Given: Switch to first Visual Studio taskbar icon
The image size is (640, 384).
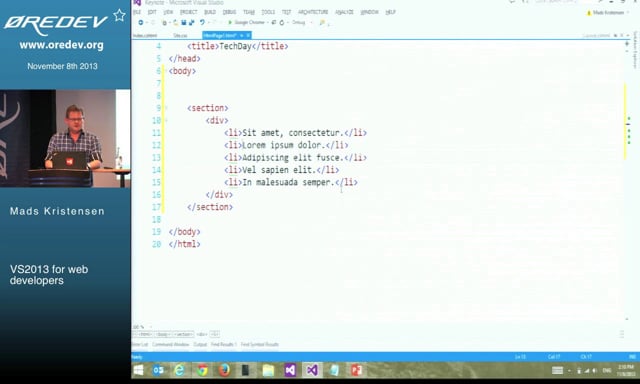Looking at the screenshot, I should pos(290,371).
